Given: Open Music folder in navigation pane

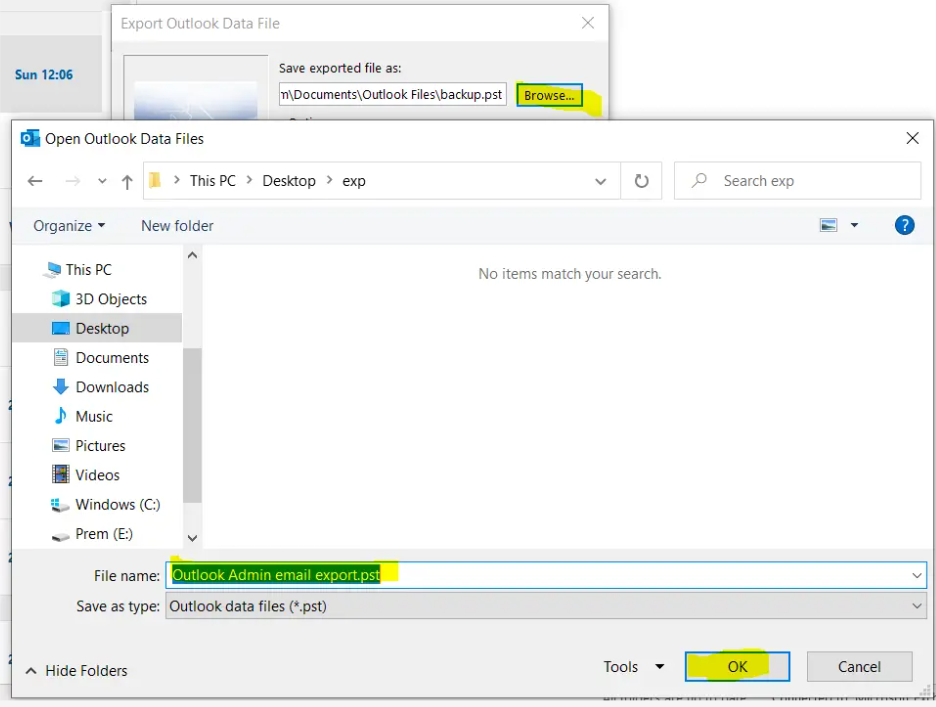Looking at the screenshot, I should tap(94, 416).
